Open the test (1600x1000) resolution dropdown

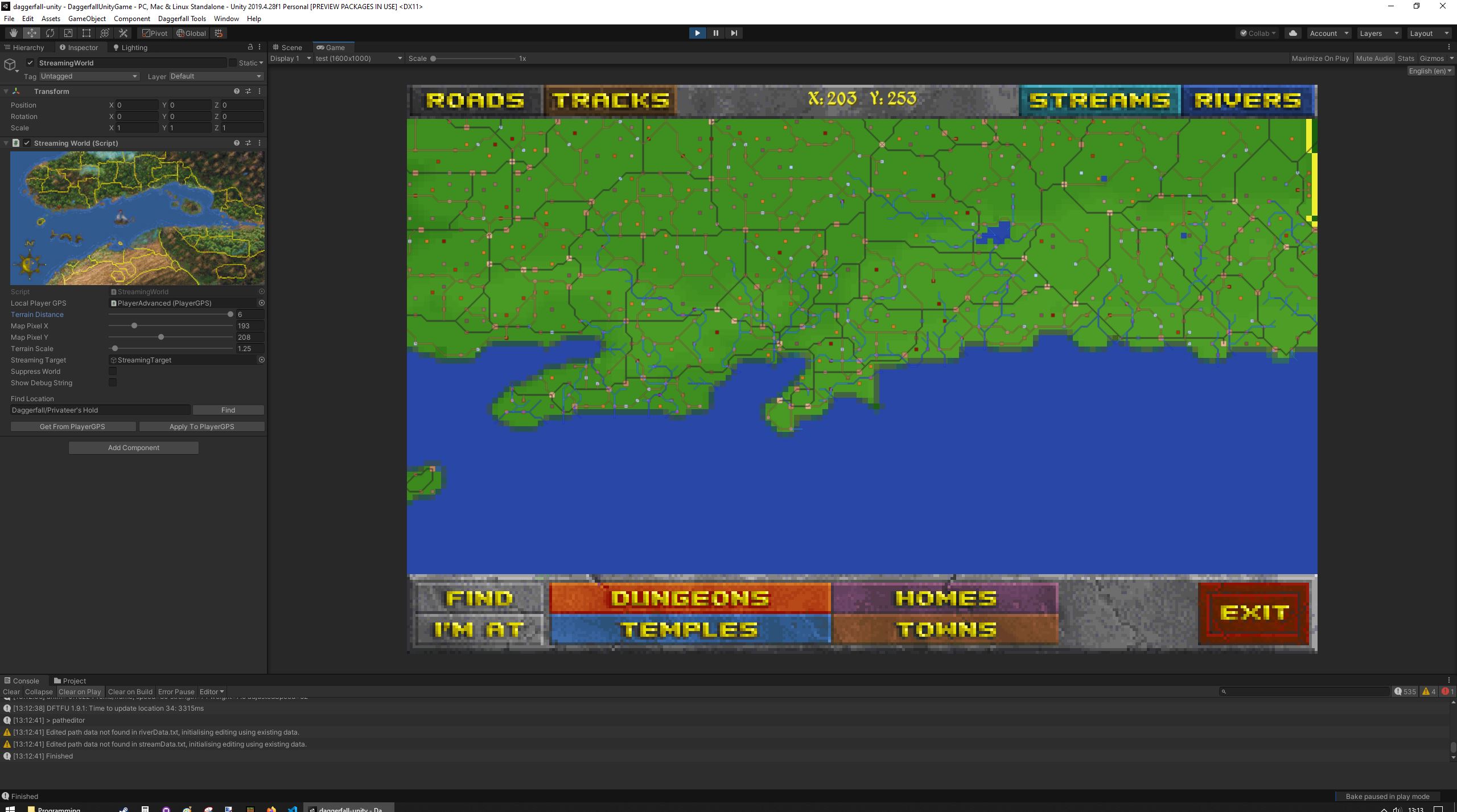click(359, 58)
